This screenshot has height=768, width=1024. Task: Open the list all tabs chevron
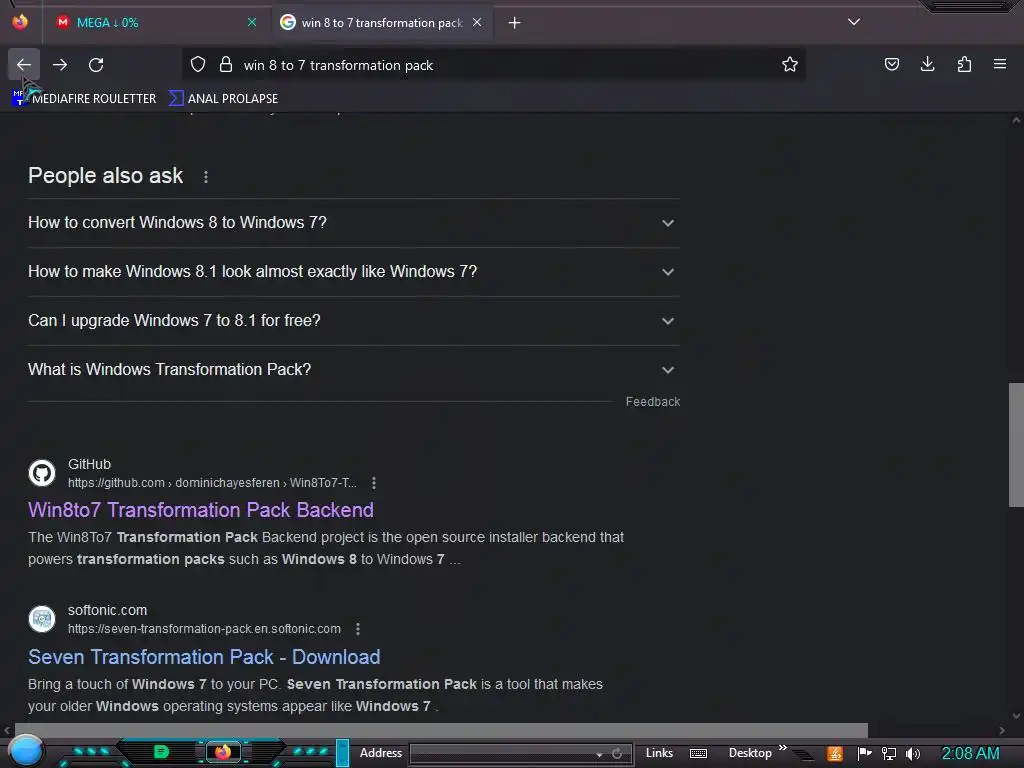coord(854,22)
